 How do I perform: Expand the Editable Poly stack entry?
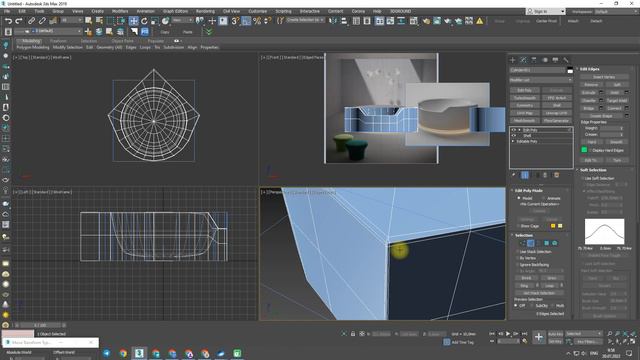point(513,141)
